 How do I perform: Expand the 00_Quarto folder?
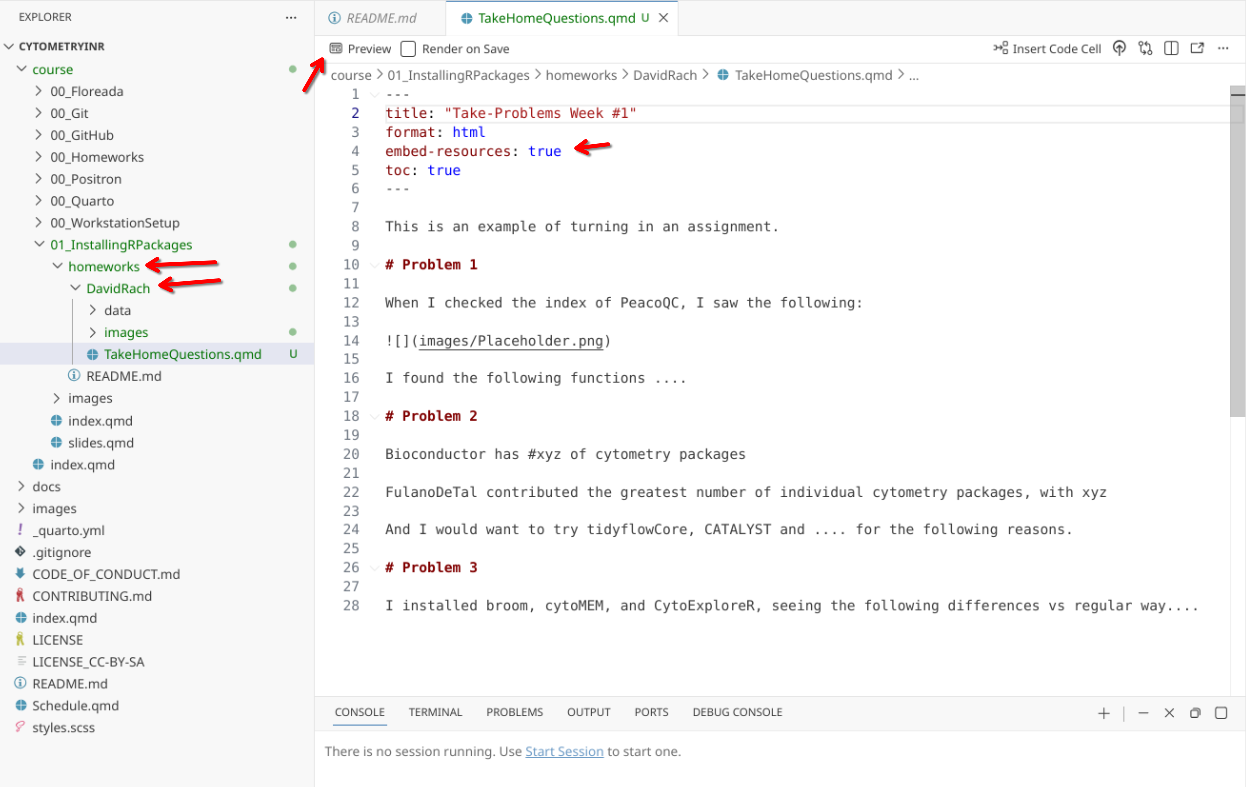click(39, 201)
